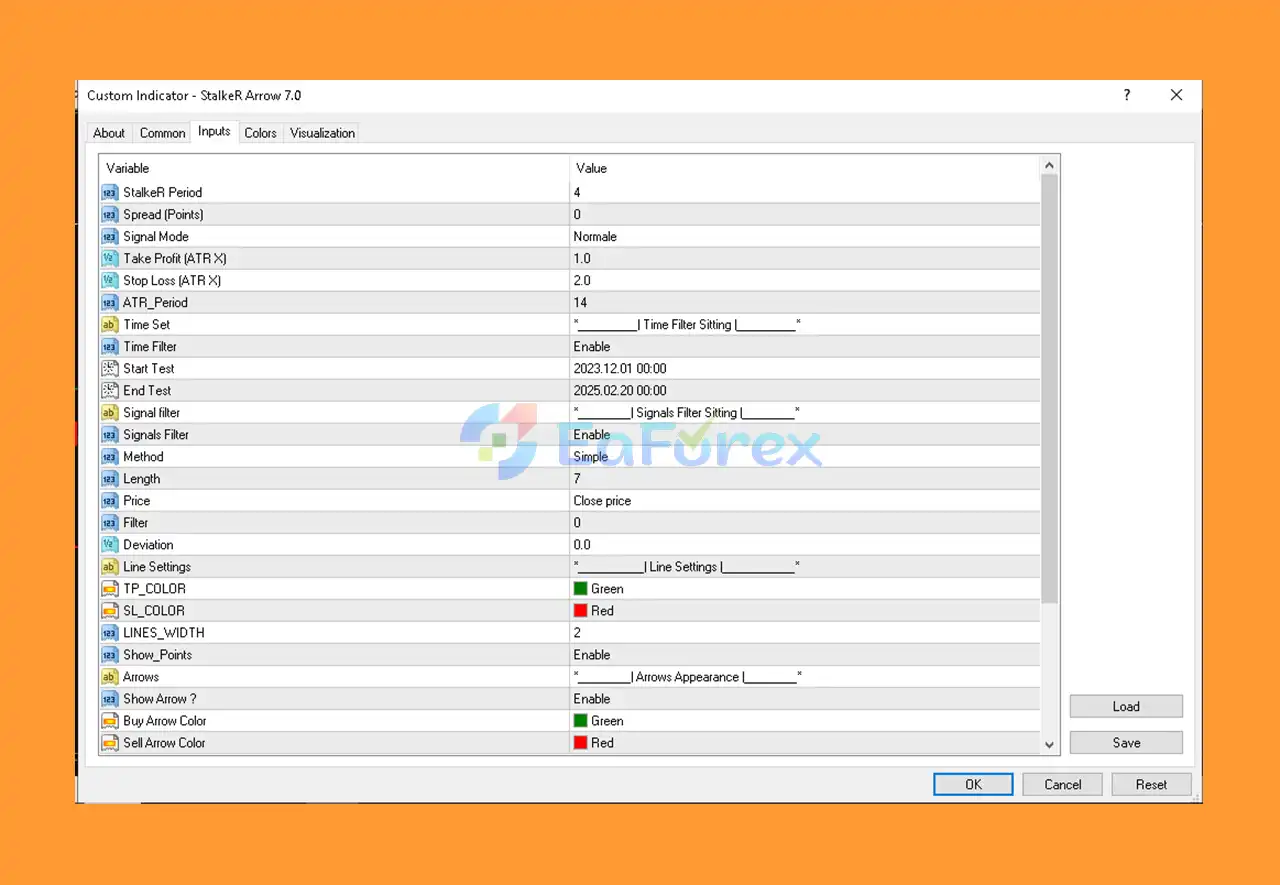Click the Arrows string icon

[x=110, y=676]
